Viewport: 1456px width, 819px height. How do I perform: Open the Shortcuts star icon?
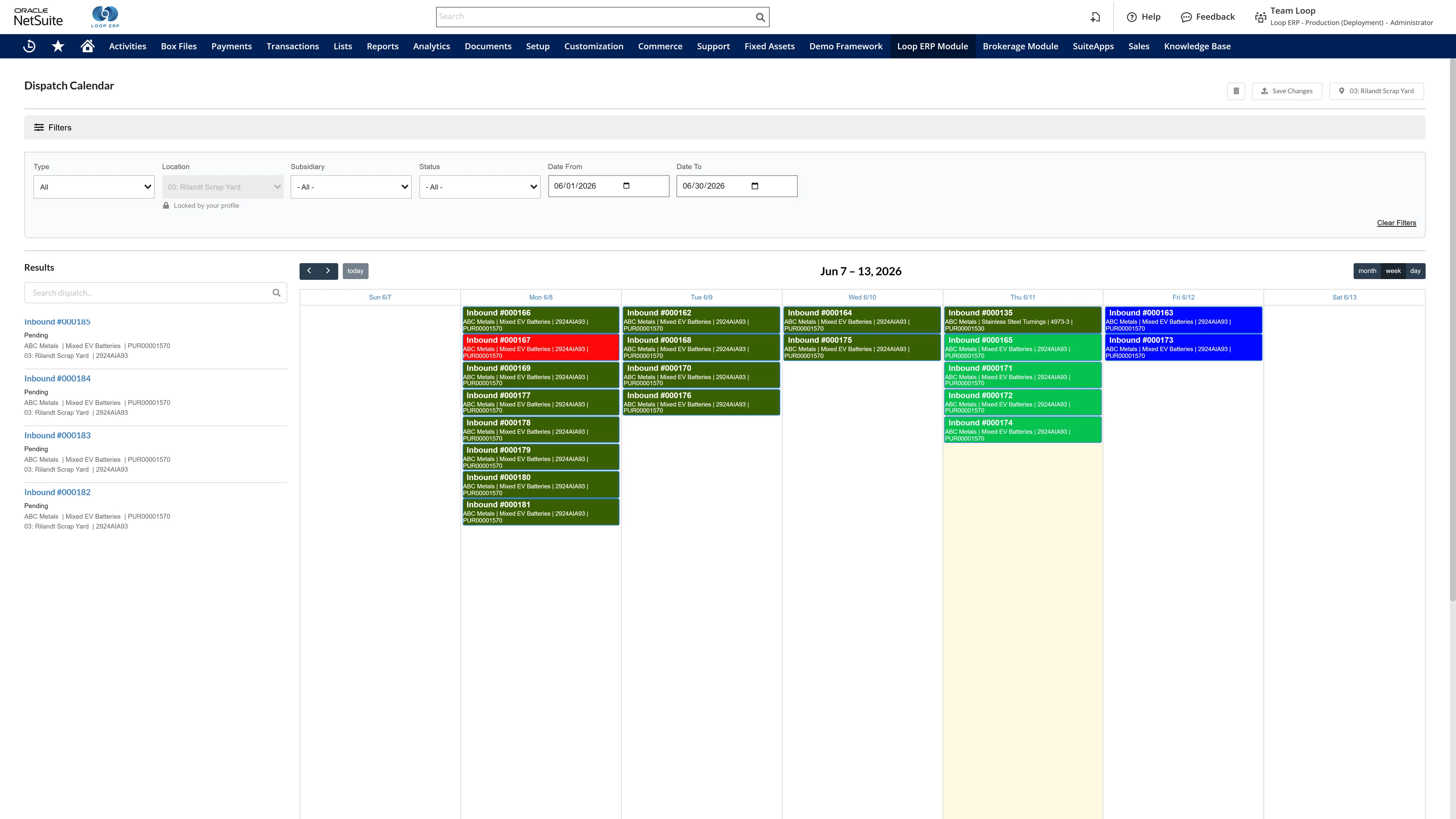coord(58,46)
